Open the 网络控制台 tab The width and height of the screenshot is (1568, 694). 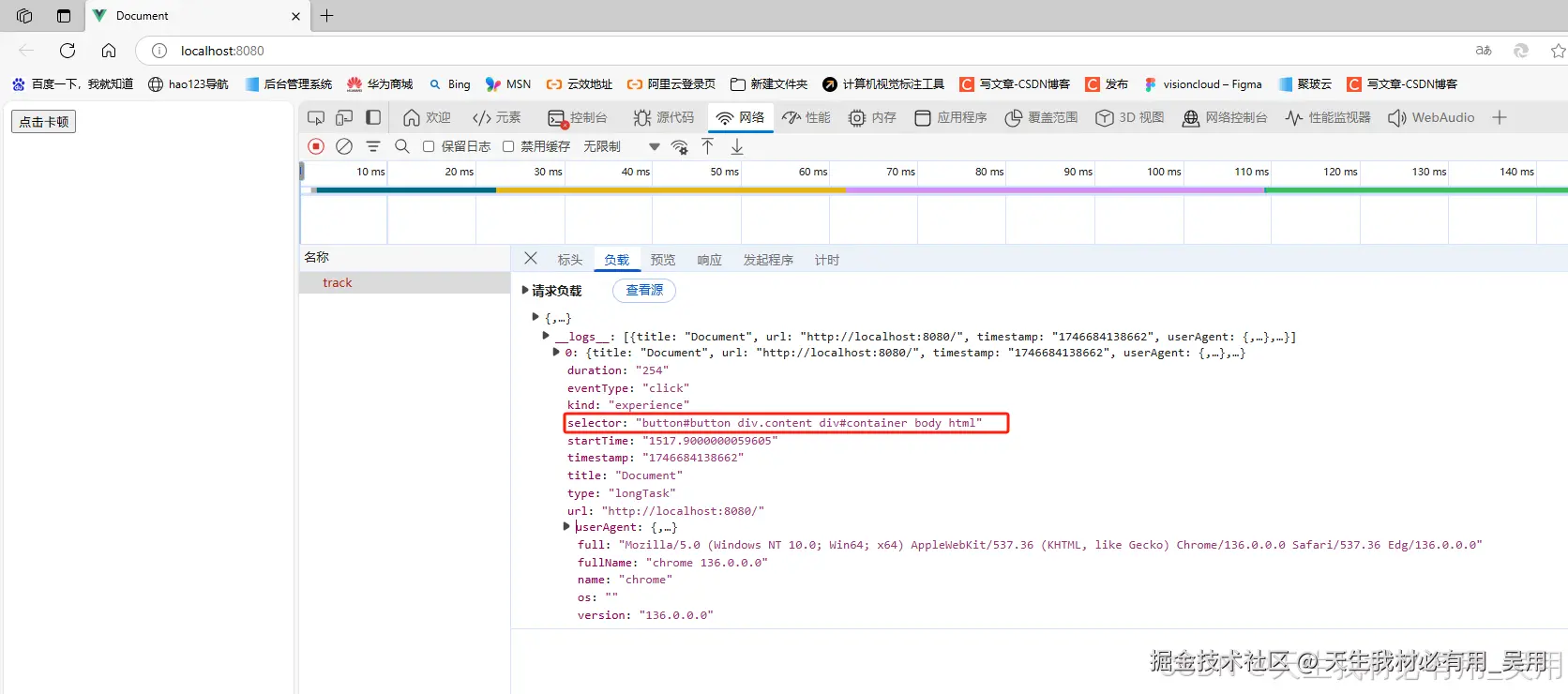pyautogui.click(x=1225, y=118)
